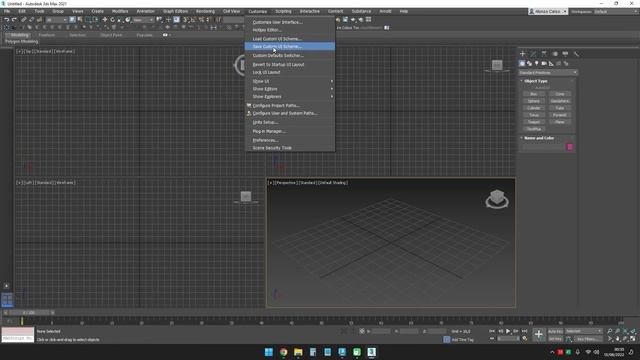The height and width of the screenshot is (360, 640).
Task: Open the Rendering menu in menu bar
Action: (205, 11)
